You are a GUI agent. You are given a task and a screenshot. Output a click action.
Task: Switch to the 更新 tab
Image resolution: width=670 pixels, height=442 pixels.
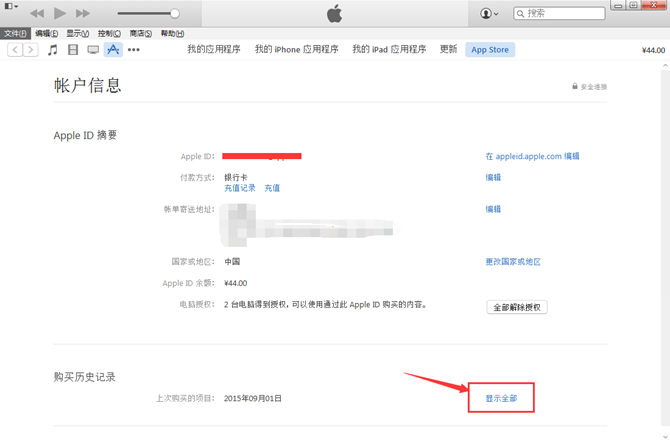pyautogui.click(x=448, y=50)
